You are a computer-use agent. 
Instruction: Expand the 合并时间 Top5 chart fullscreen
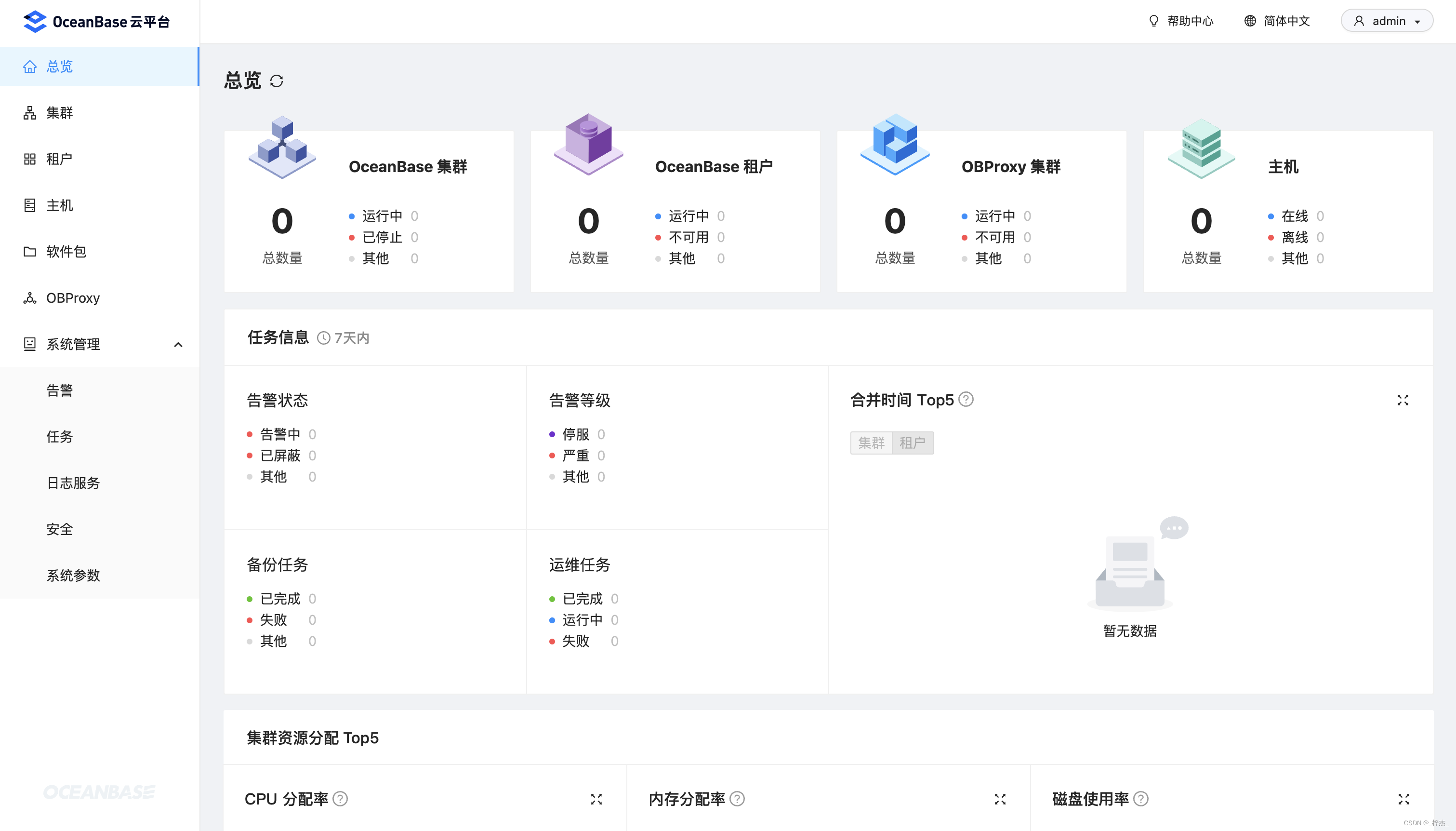(x=1403, y=400)
